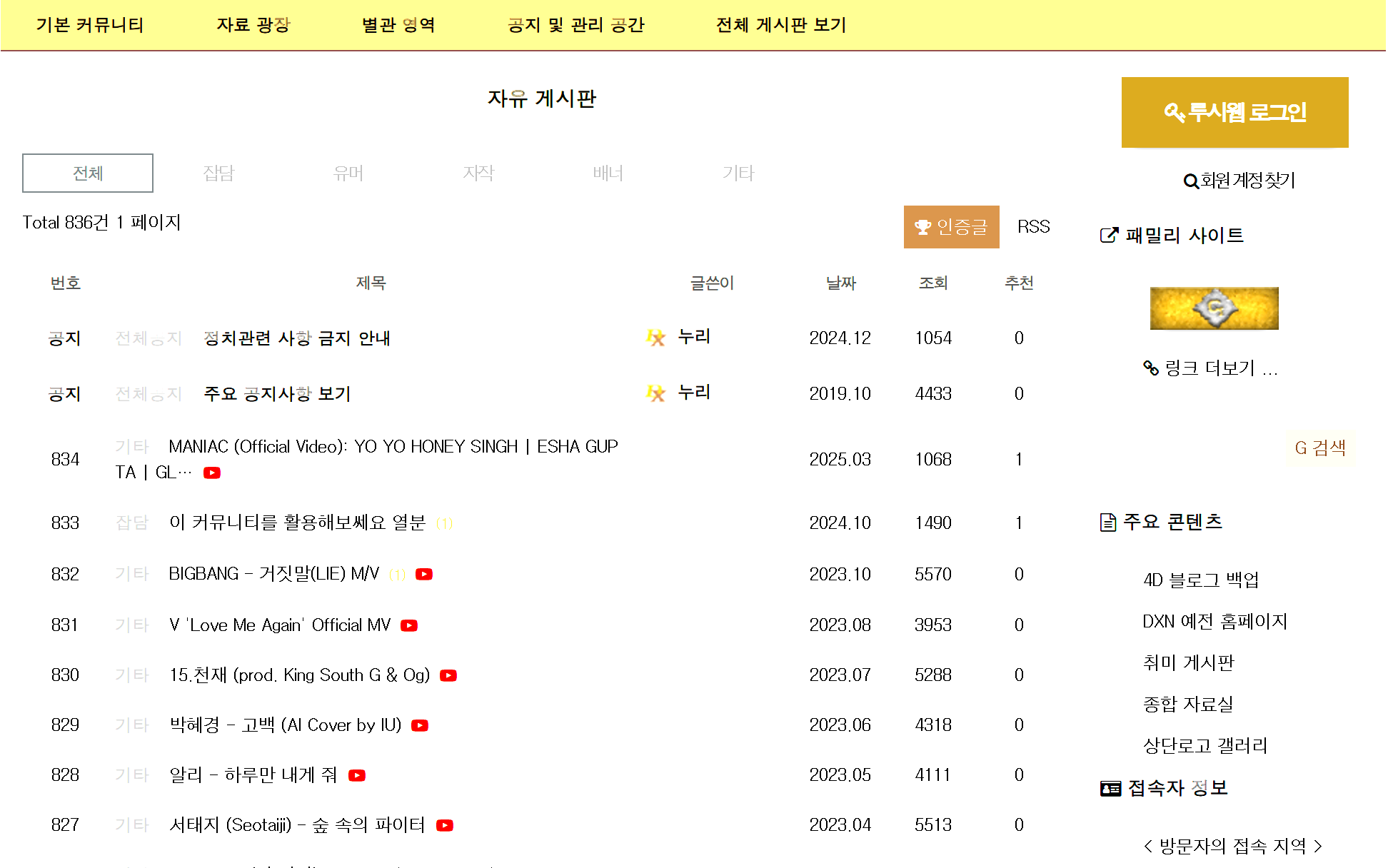Click author badge icon beside 누리 on 정치관련 notice
This screenshot has width=1388, height=868.
click(x=655, y=338)
